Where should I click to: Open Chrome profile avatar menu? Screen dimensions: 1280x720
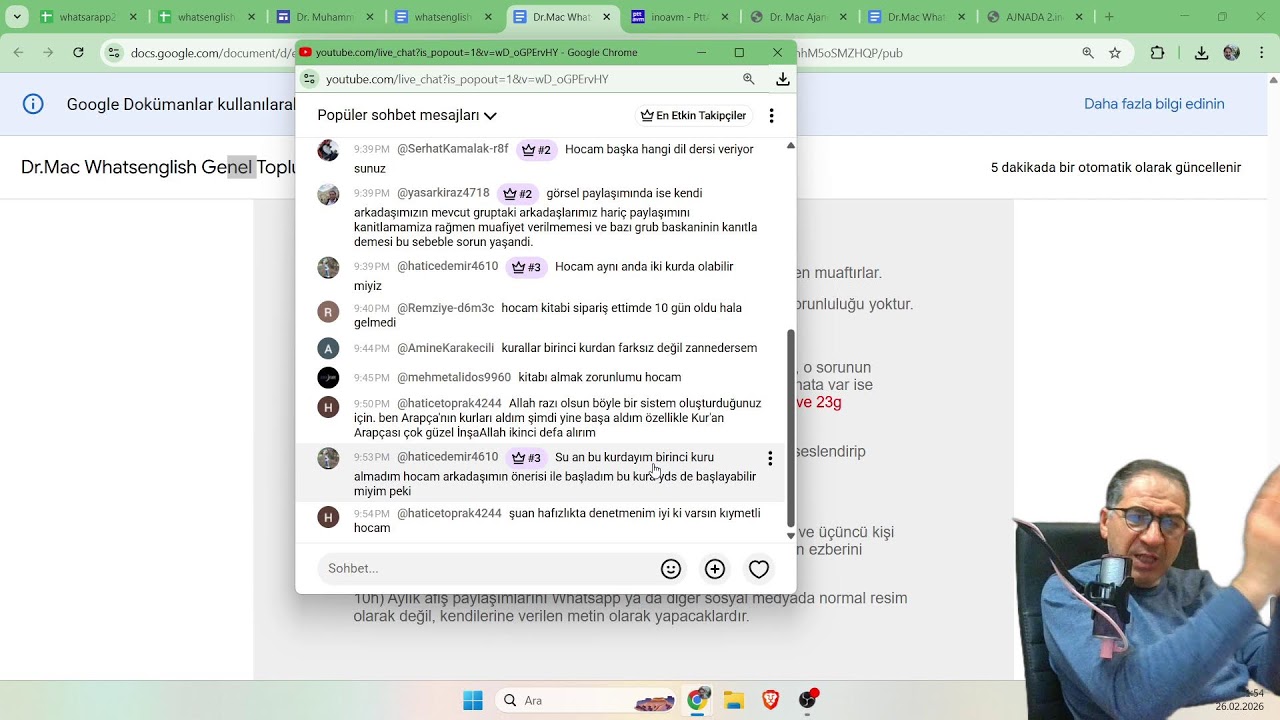pos(1232,53)
